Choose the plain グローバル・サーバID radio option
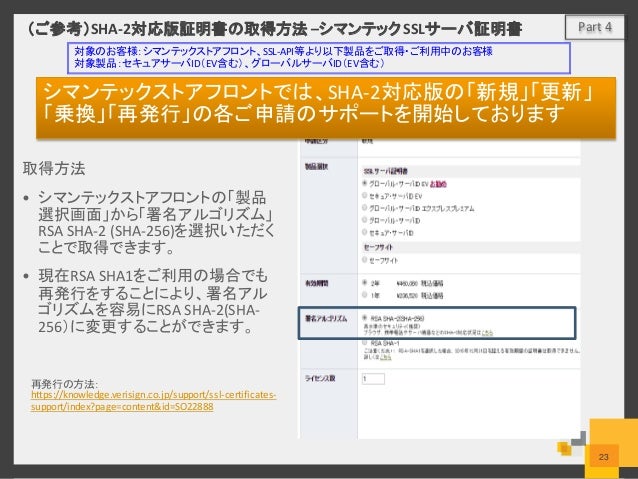This screenshot has width=638, height=479. 365,220
